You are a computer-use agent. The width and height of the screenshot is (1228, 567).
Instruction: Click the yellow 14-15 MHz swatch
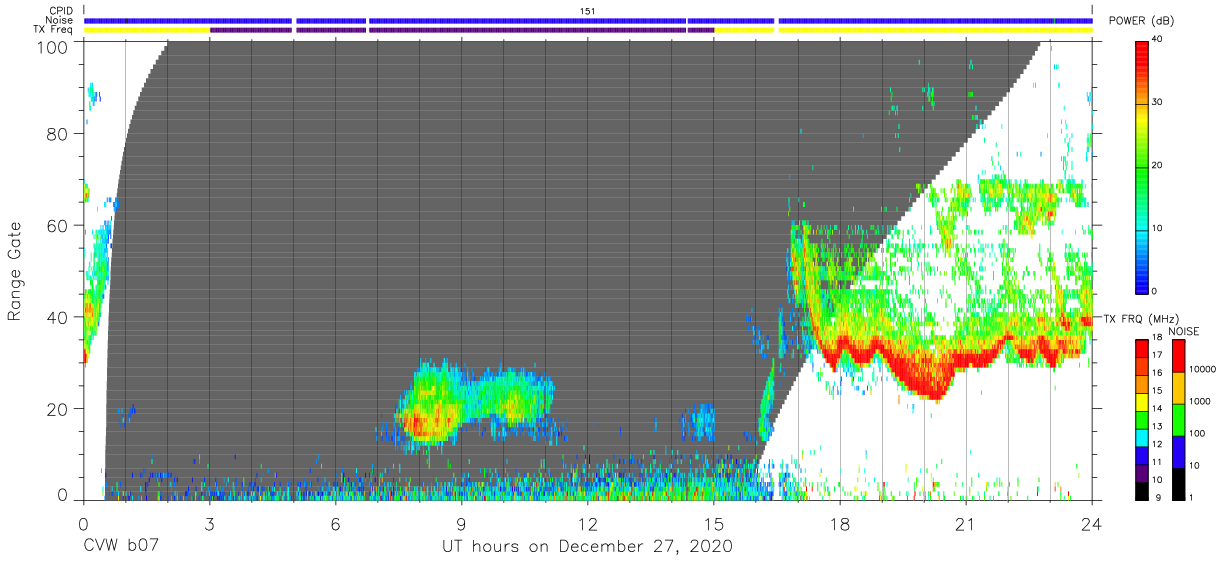tap(1142, 401)
